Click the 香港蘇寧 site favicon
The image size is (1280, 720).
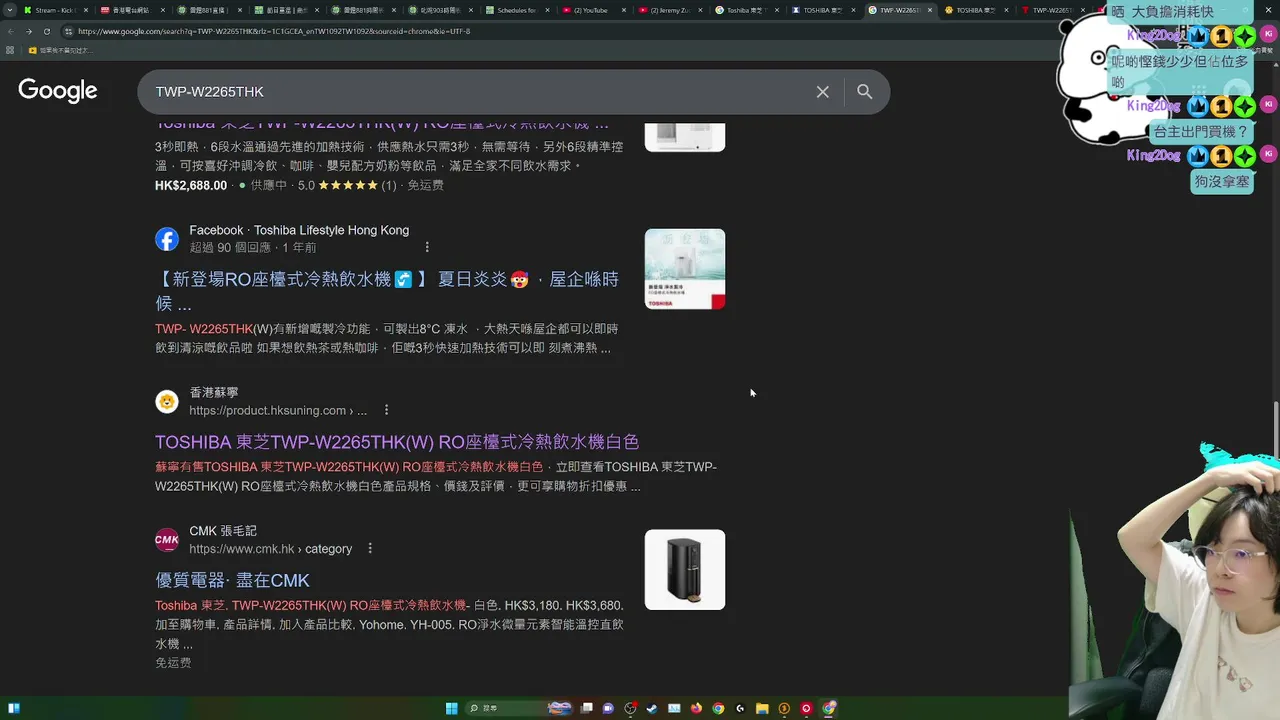tap(167, 402)
